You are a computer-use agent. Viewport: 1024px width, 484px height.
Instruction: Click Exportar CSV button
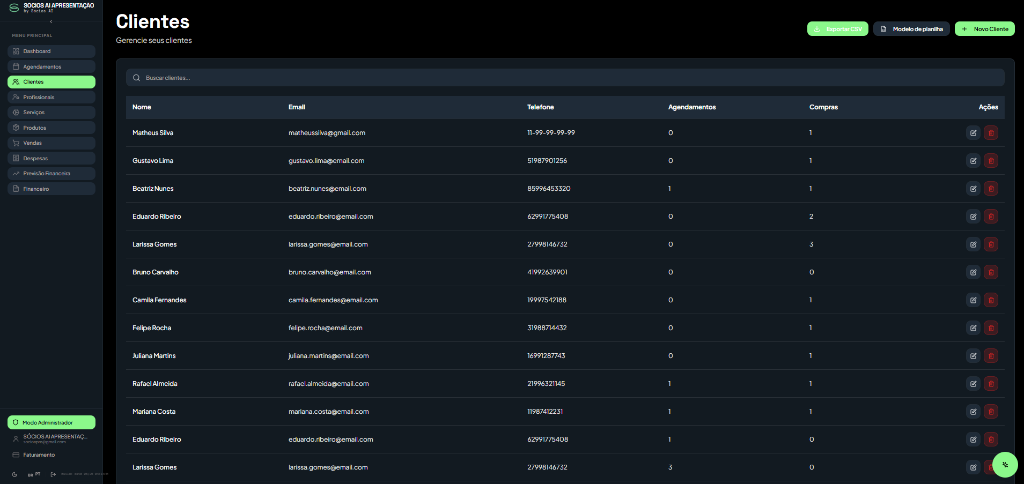(837, 29)
